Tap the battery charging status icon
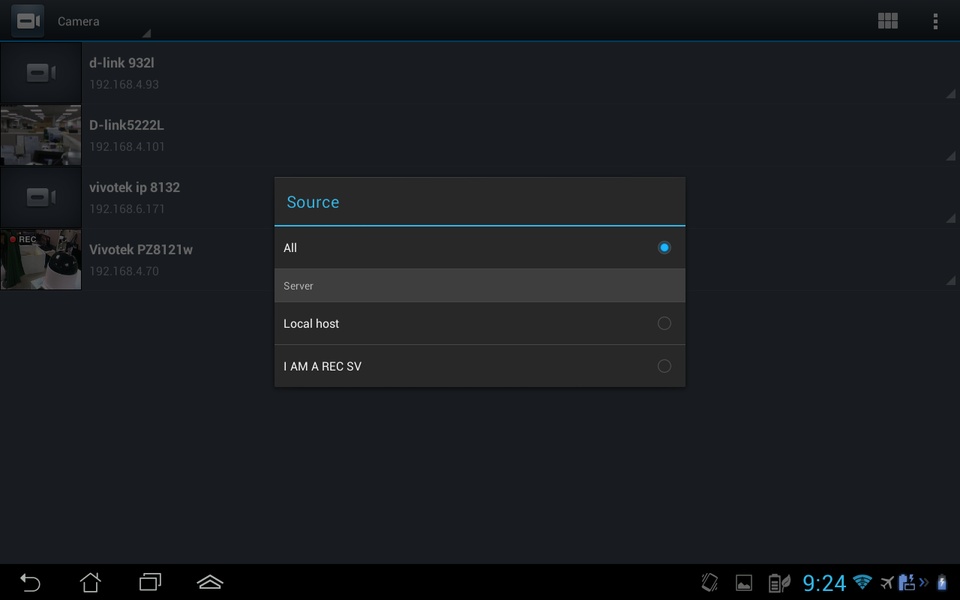The width and height of the screenshot is (960, 600). [942, 583]
